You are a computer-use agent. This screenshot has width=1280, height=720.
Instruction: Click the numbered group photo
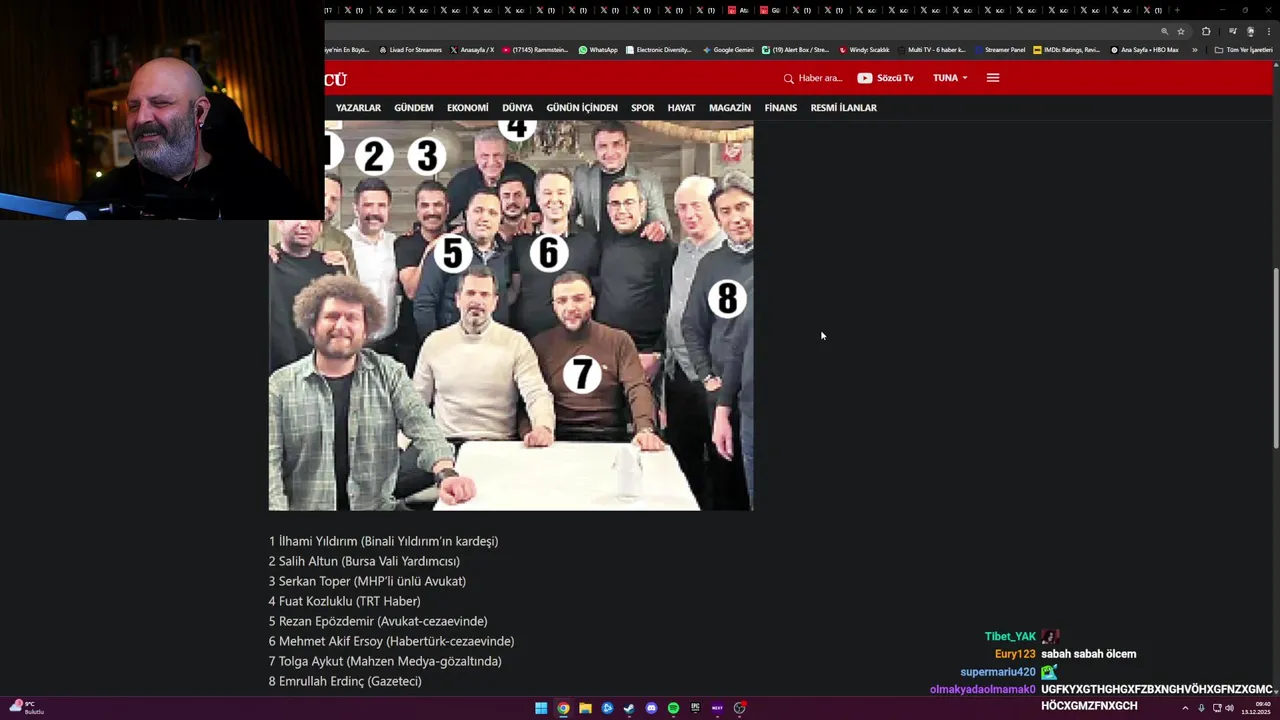511,315
